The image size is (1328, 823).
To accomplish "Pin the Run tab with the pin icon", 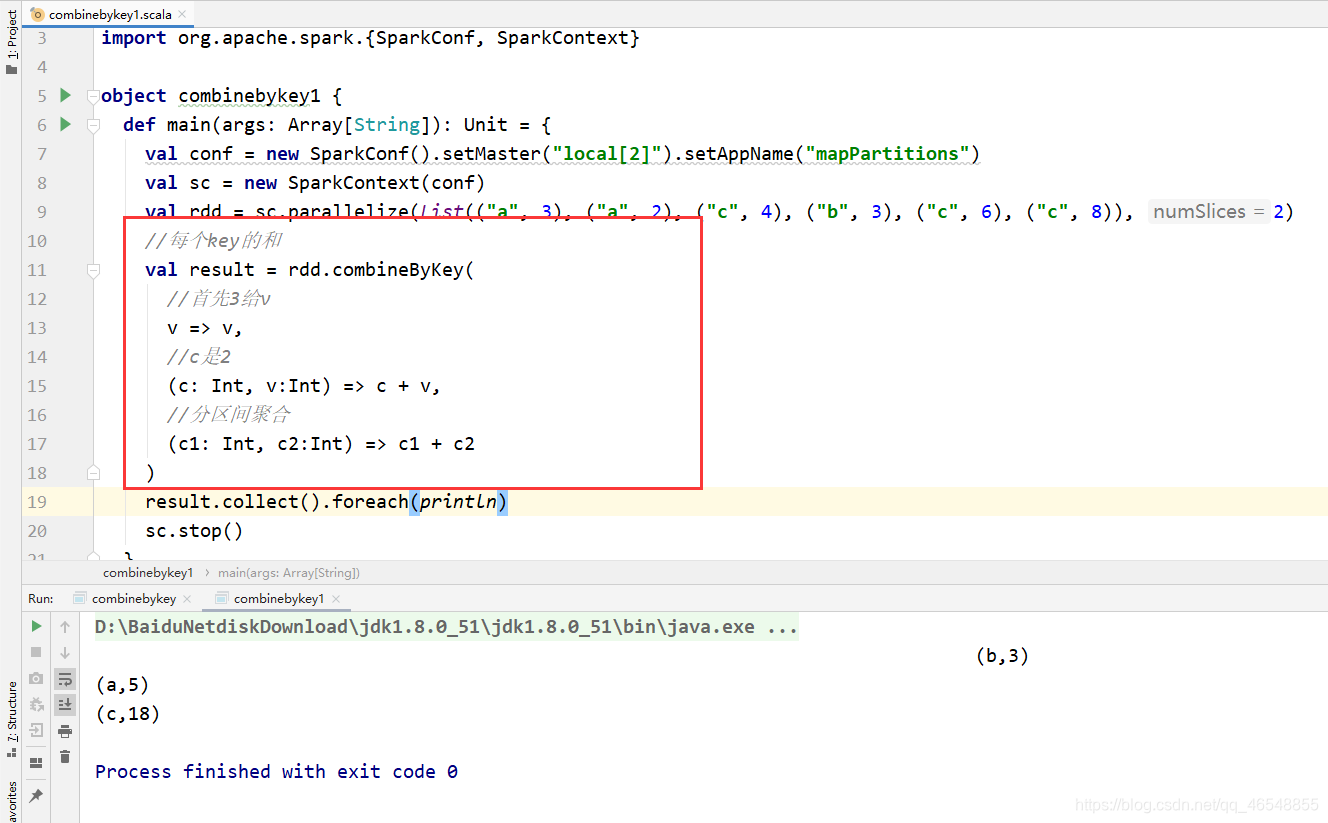I will [36, 796].
